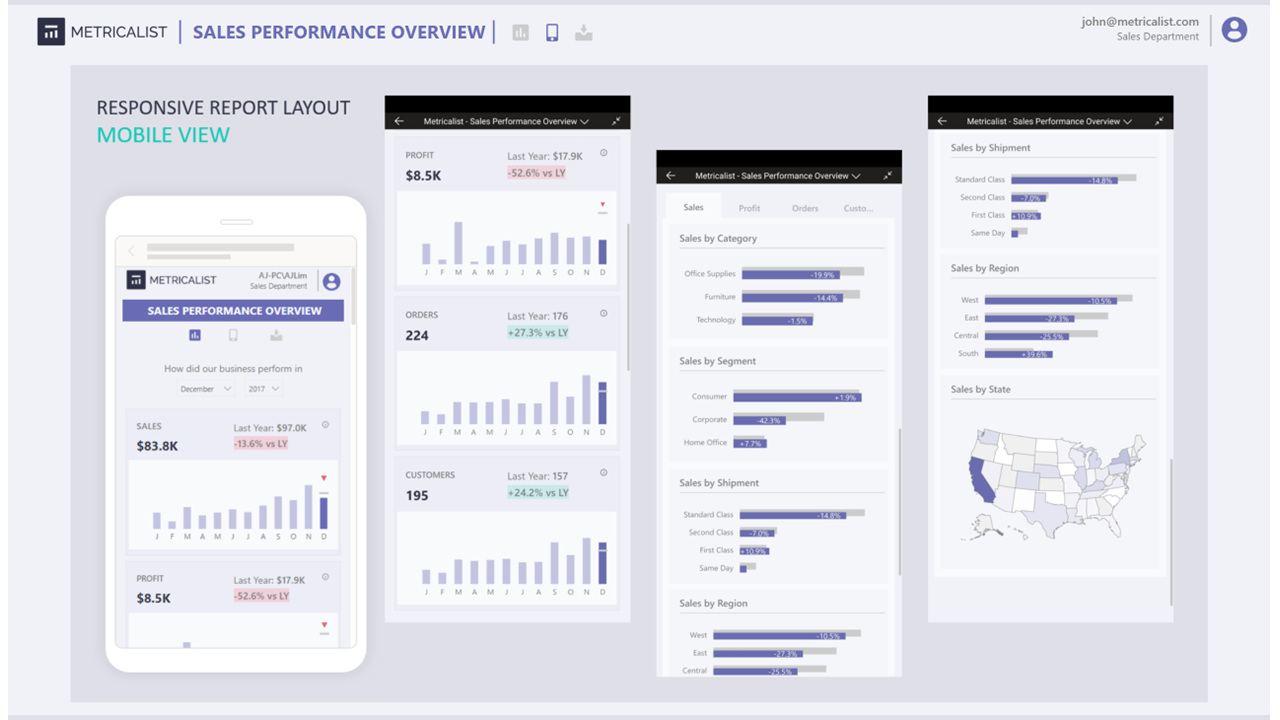The width and height of the screenshot is (1280, 720).
Task: Open the 2017 year dropdown
Action: click(x=264, y=388)
